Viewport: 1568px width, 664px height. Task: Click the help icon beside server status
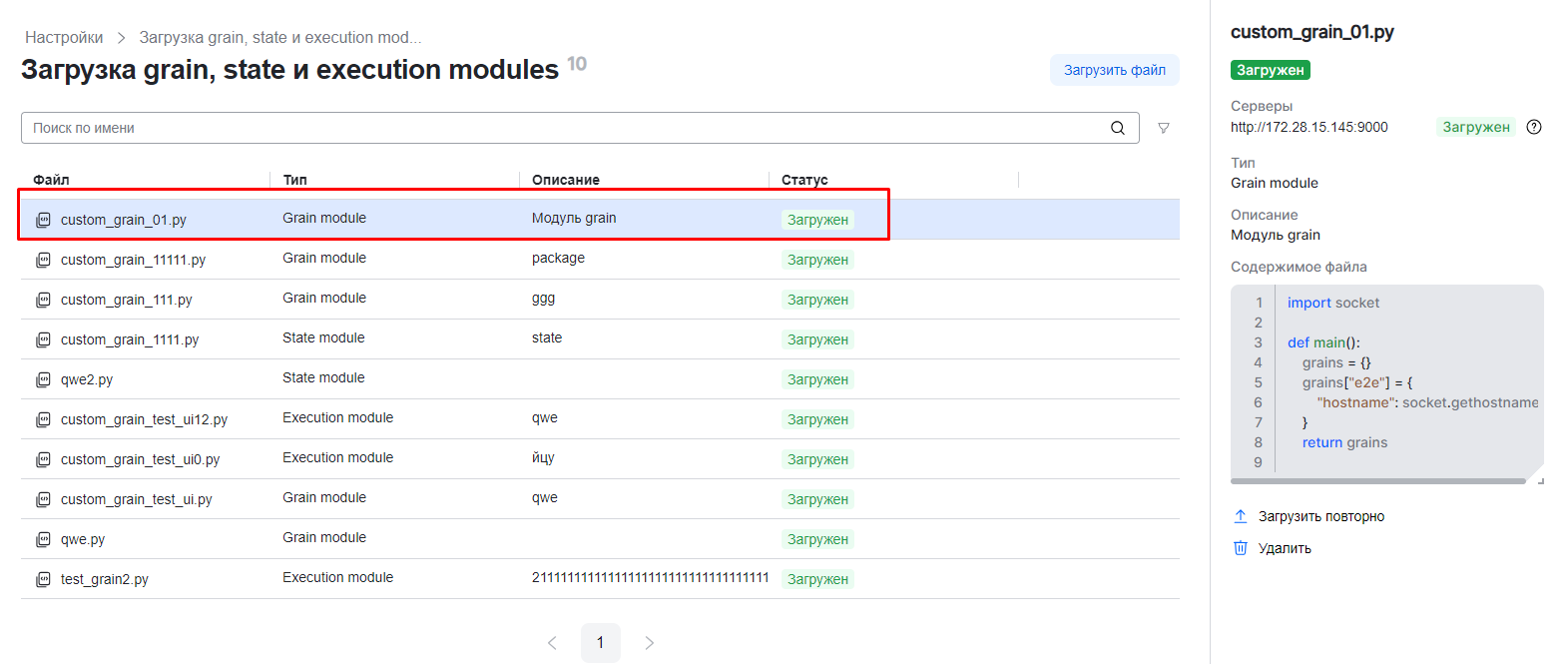click(1534, 127)
